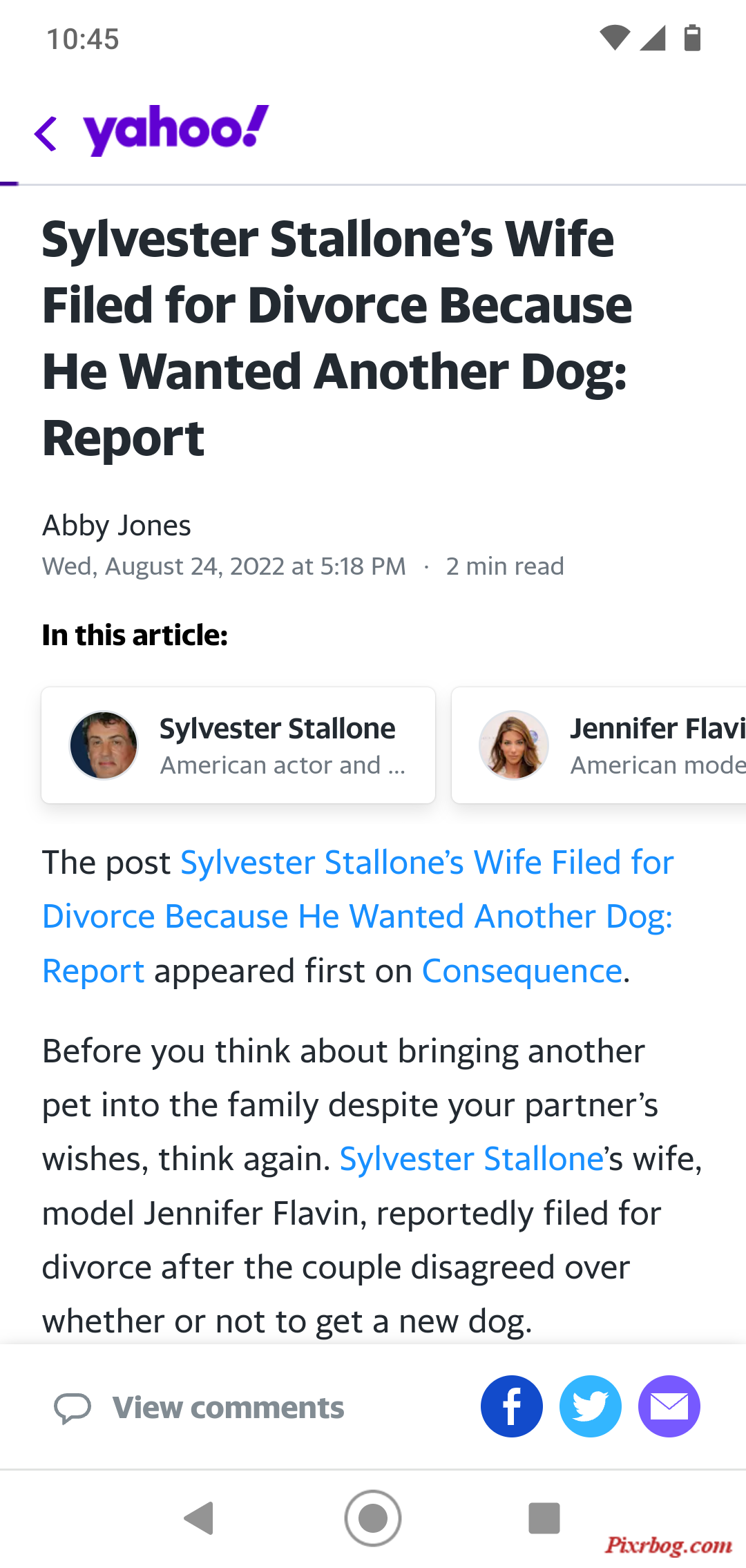Open the linked original post title
The width and height of the screenshot is (746, 1568).
(358, 917)
